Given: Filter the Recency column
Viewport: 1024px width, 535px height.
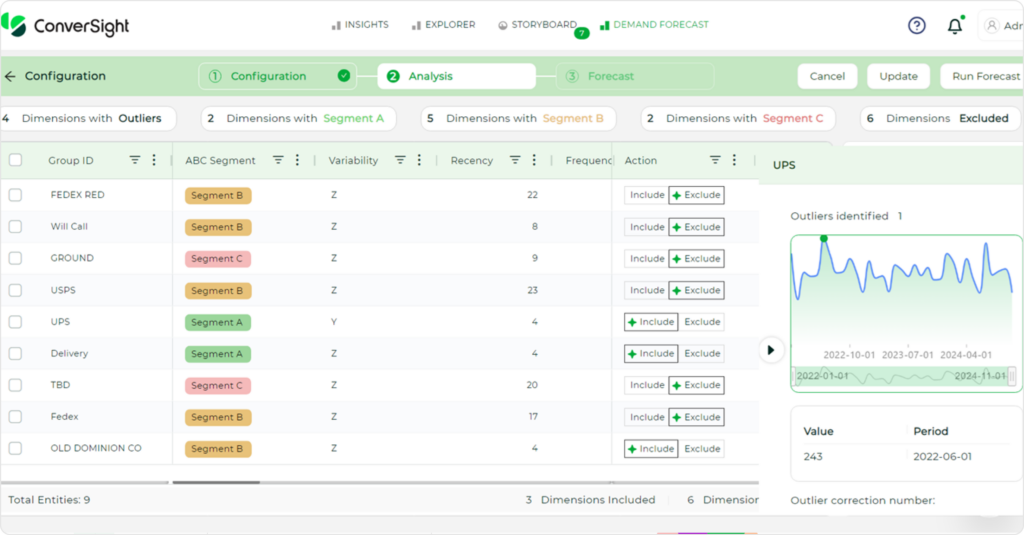Looking at the screenshot, I should [515, 160].
